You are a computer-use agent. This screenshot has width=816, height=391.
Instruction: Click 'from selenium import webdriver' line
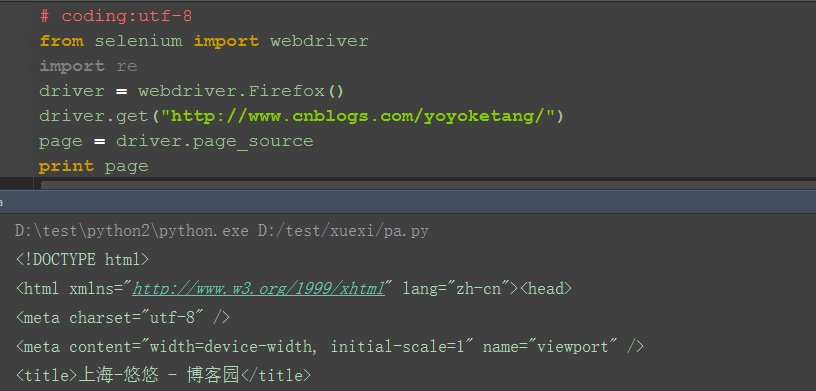click(204, 41)
